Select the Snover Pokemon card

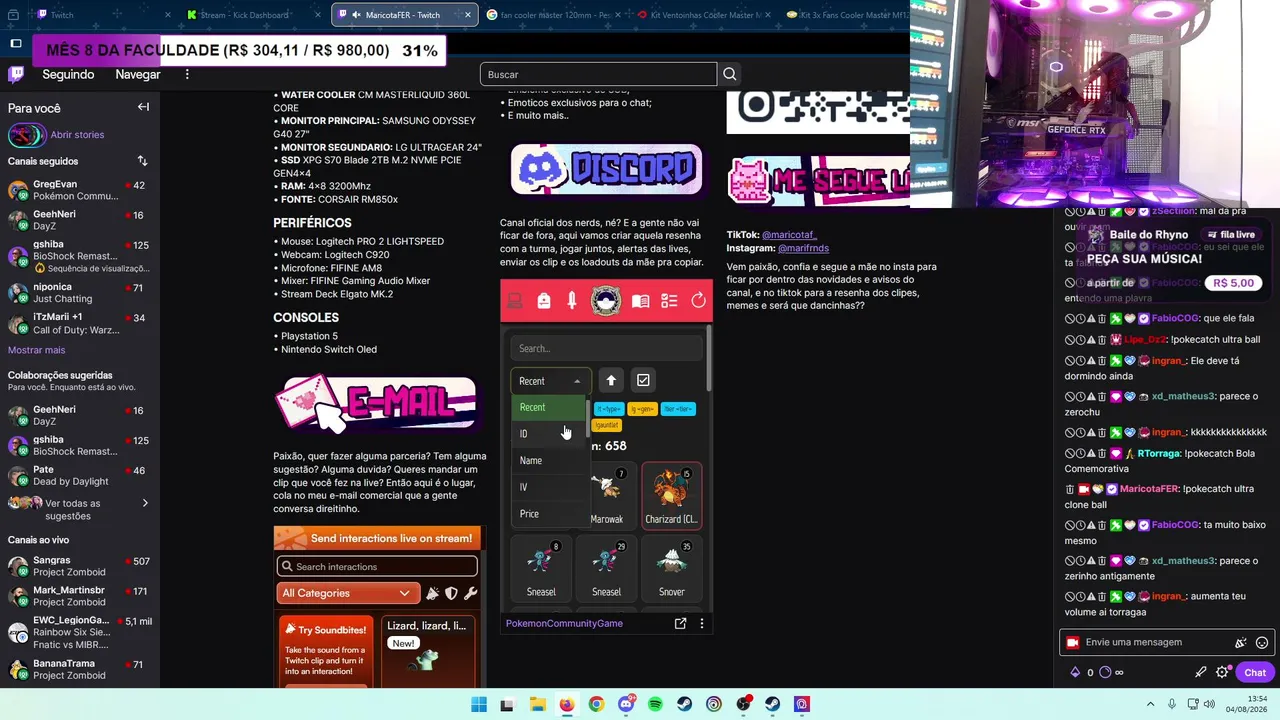[671, 568]
